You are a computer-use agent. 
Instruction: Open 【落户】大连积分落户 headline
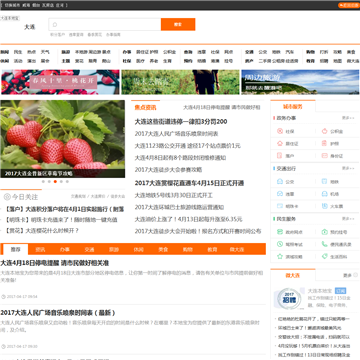click(65, 209)
